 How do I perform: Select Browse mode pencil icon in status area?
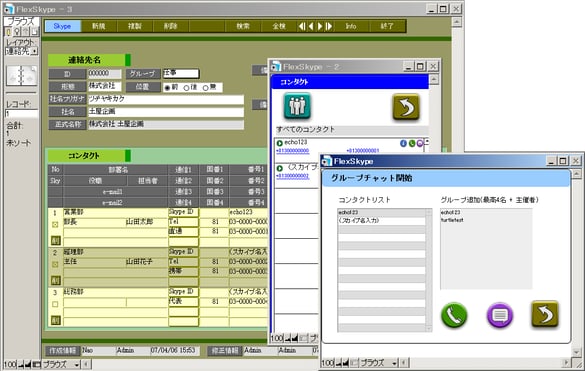click(x=8, y=32)
